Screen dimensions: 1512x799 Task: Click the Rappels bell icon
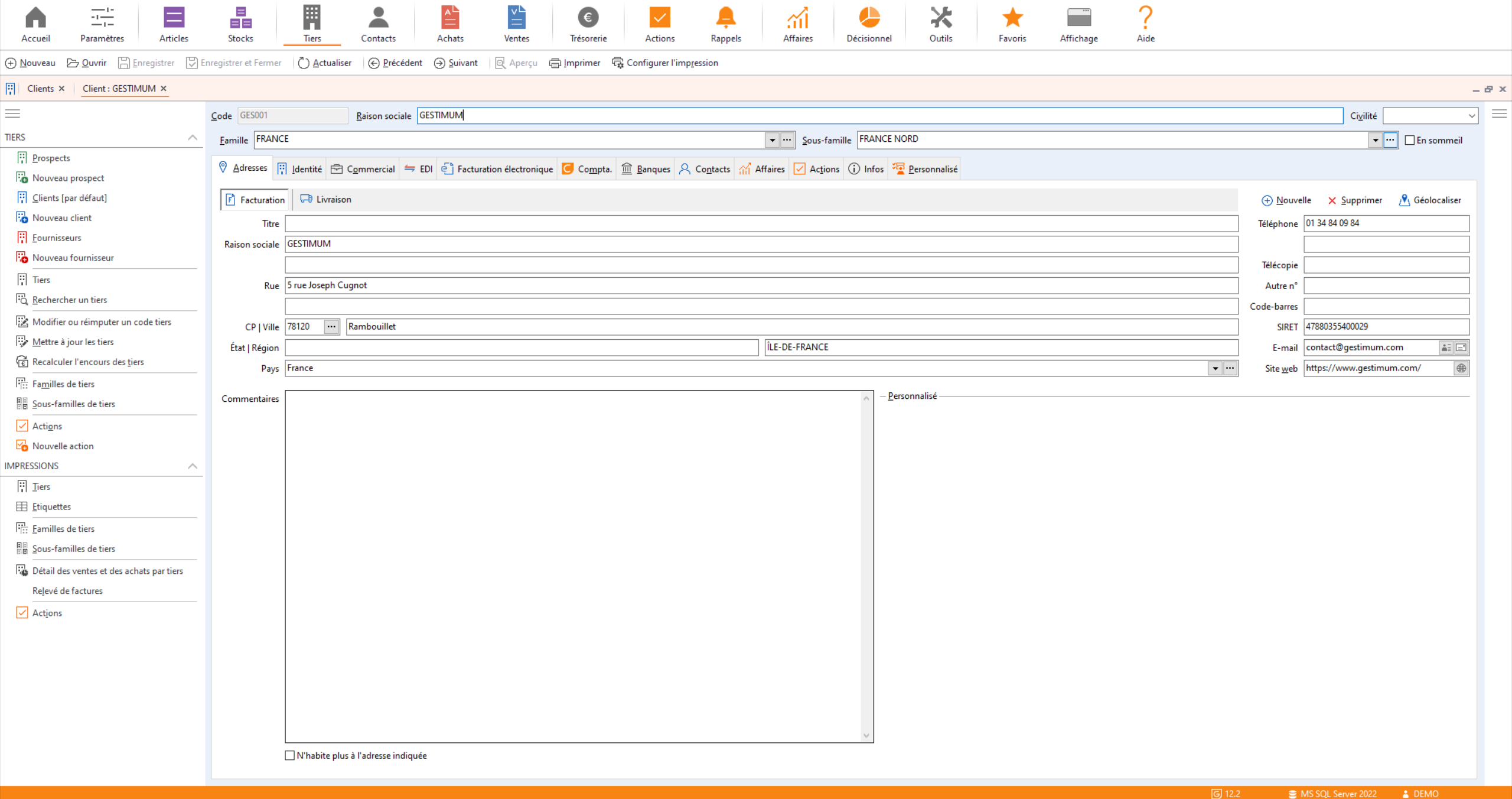tap(725, 18)
